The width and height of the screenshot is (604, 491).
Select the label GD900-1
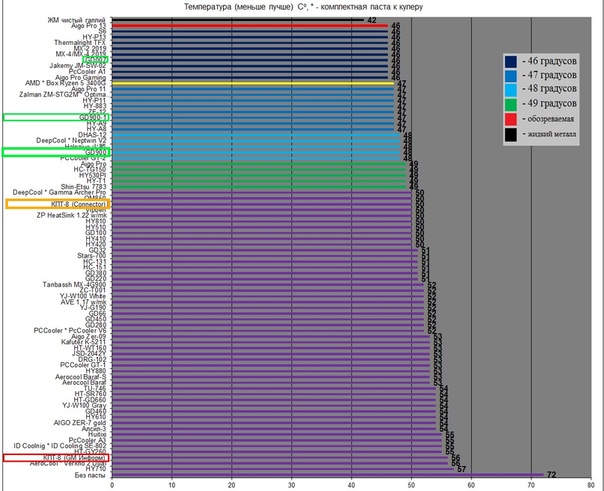click(x=94, y=117)
